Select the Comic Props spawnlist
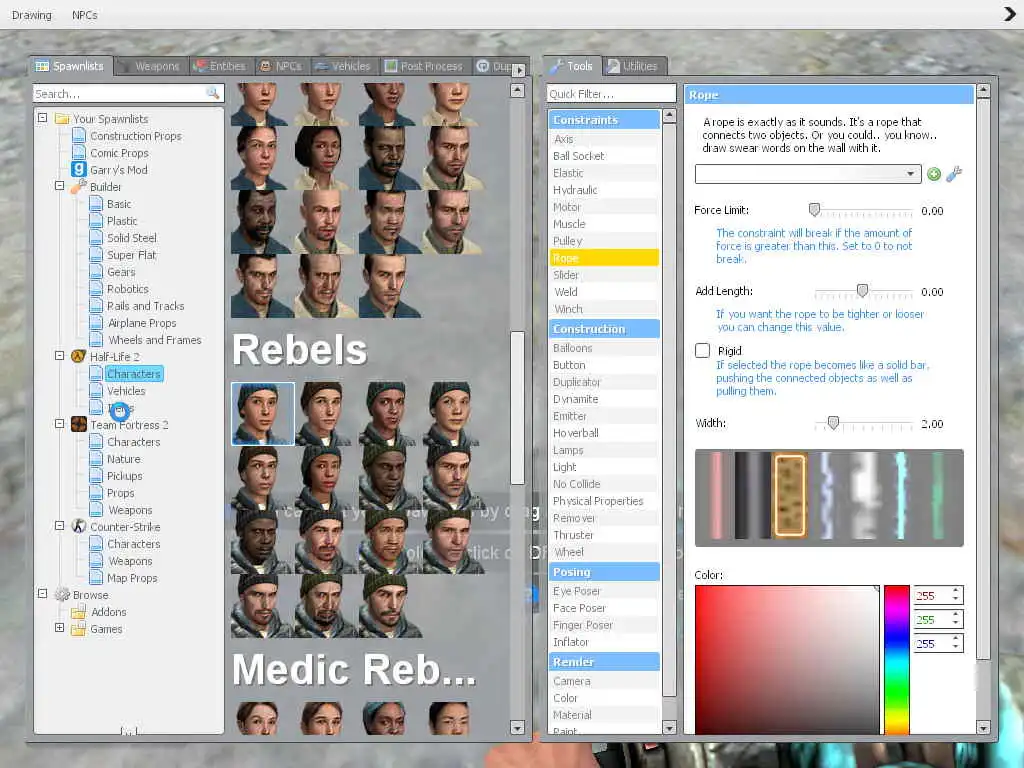Screen dimensions: 1024x768 coord(119,153)
